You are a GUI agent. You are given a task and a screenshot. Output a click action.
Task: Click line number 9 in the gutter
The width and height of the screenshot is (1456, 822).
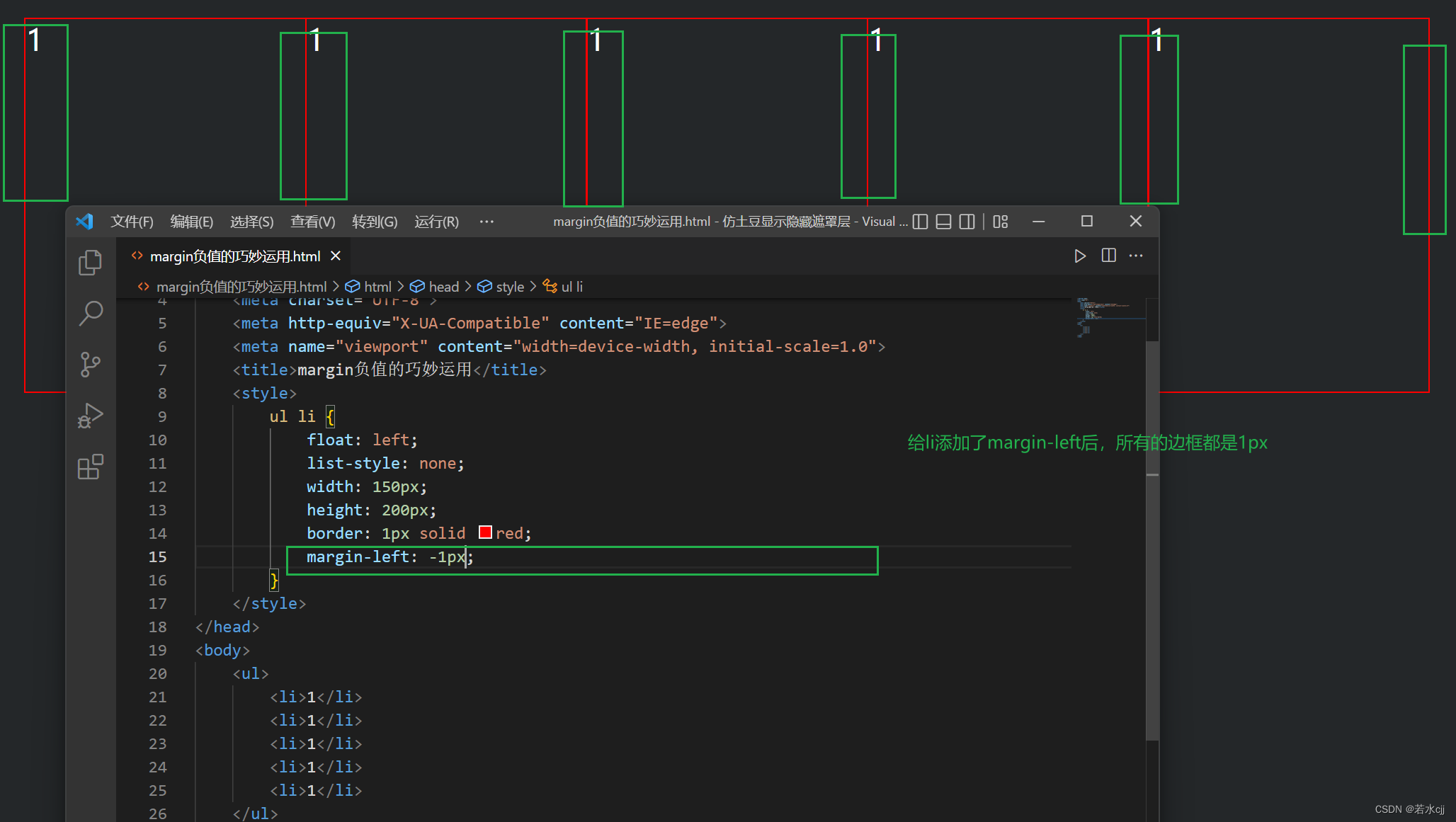(162, 417)
